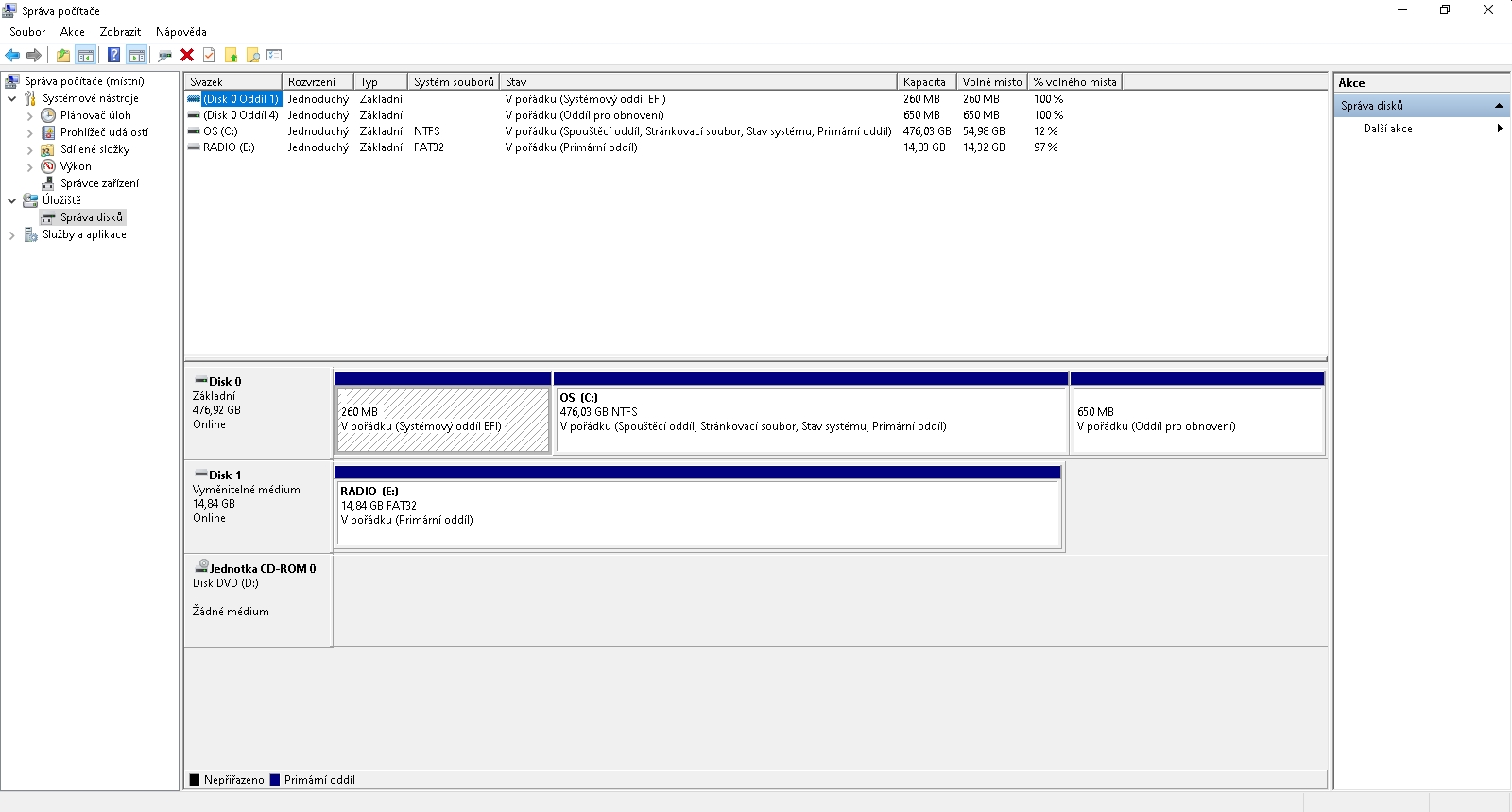Image resolution: width=1512 pixels, height=812 pixels.
Task: Sort by % volného místa column header
Action: (1074, 82)
